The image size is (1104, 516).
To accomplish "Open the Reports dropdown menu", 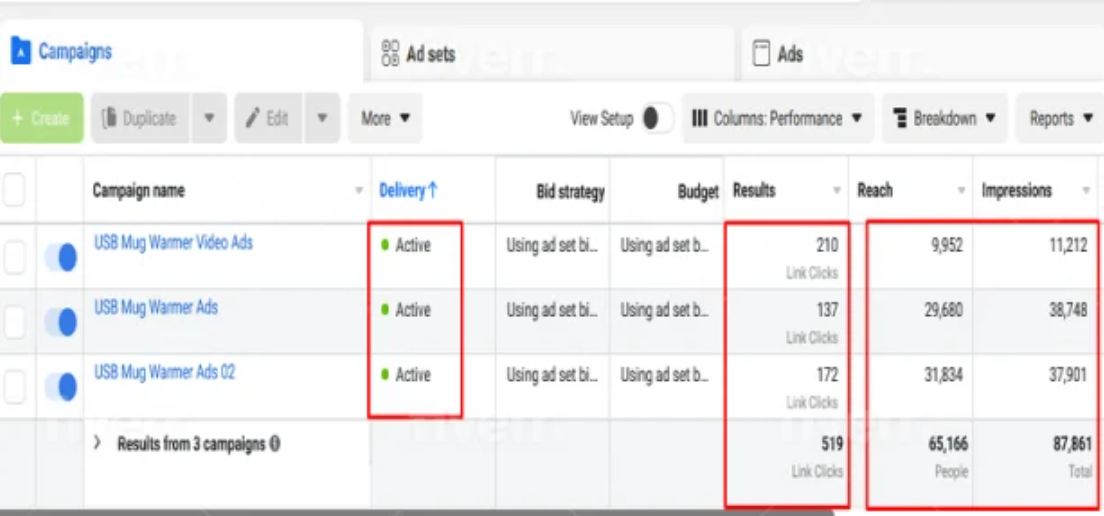I will point(1060,118).
